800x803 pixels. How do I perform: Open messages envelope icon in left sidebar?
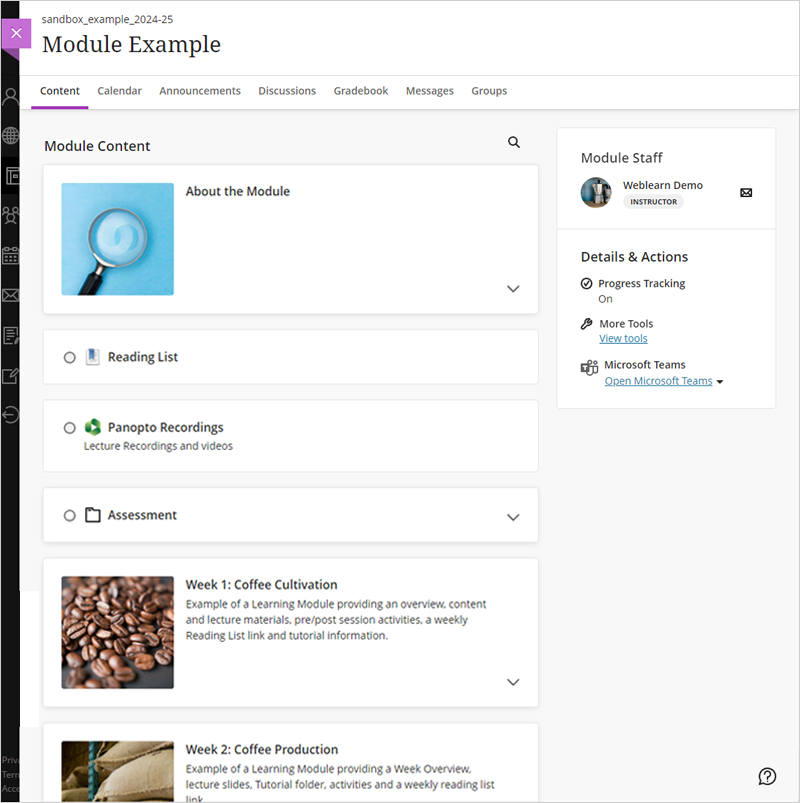10,295
